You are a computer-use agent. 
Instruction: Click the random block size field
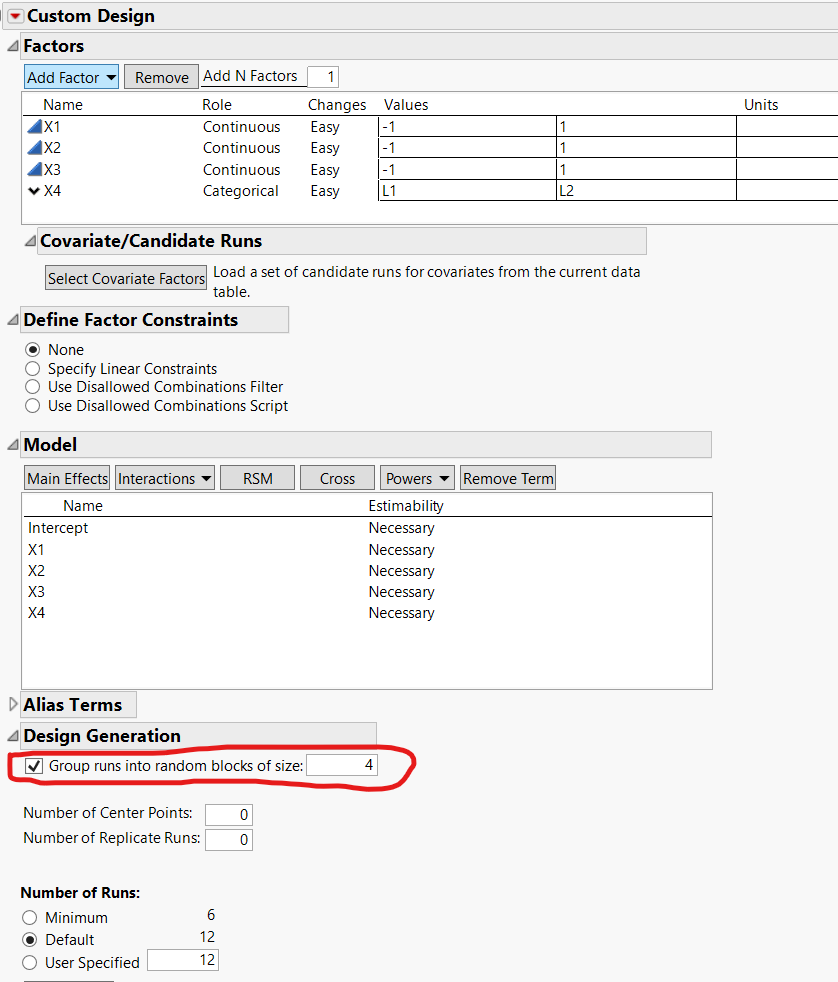[342, 765]
